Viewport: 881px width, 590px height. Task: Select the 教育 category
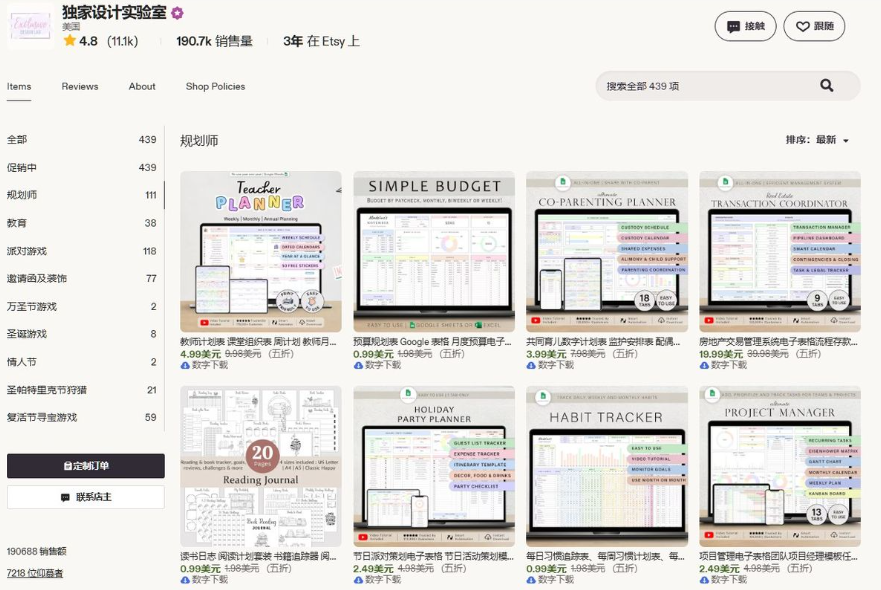click(82, 223)
